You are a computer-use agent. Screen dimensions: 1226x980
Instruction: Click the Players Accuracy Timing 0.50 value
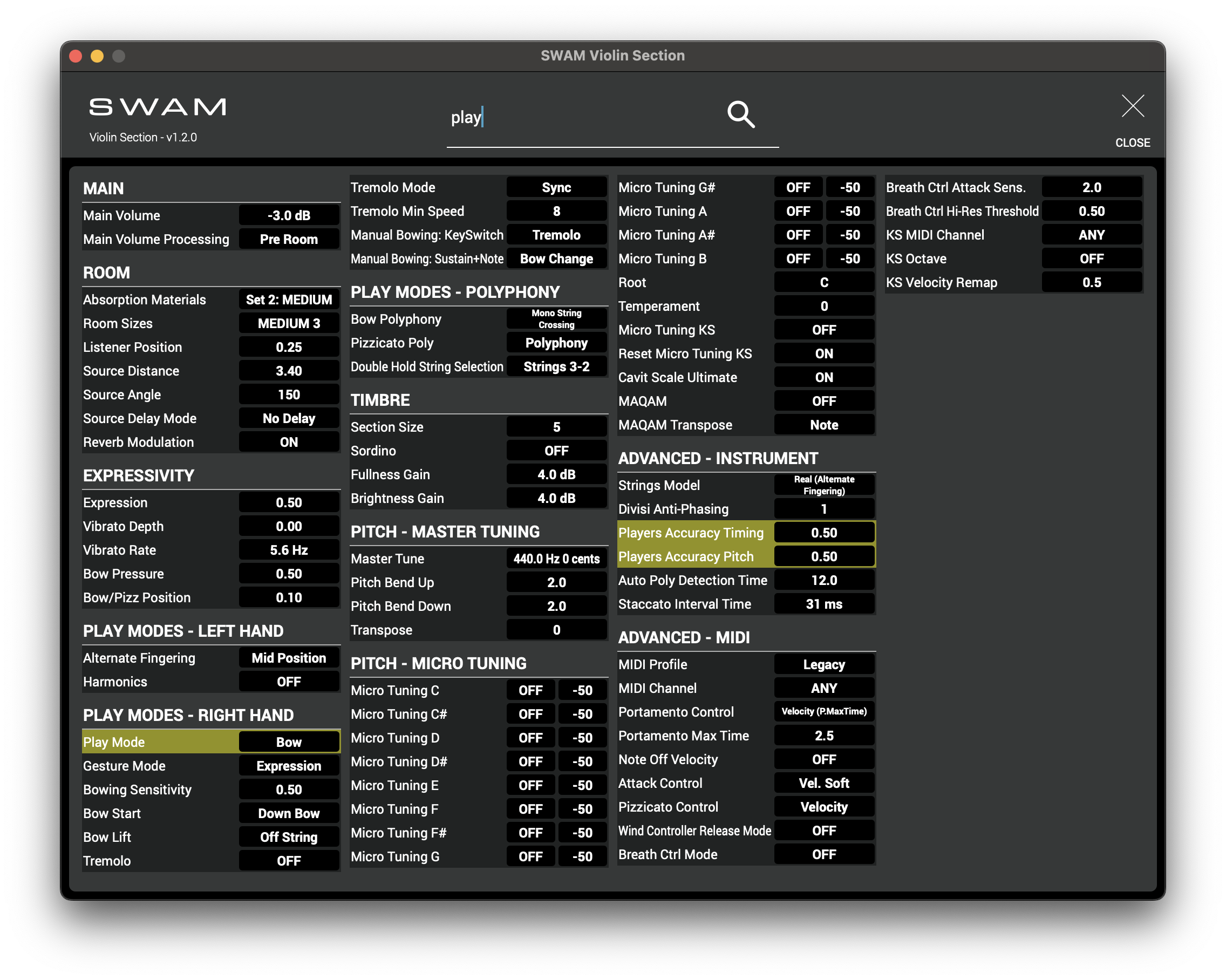(823, 533)
